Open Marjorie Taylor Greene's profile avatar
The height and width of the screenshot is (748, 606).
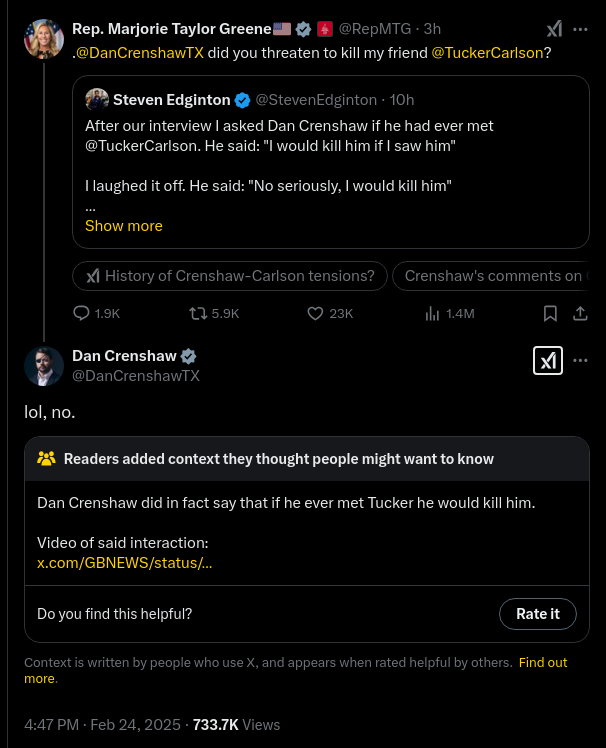click(44, 38)
